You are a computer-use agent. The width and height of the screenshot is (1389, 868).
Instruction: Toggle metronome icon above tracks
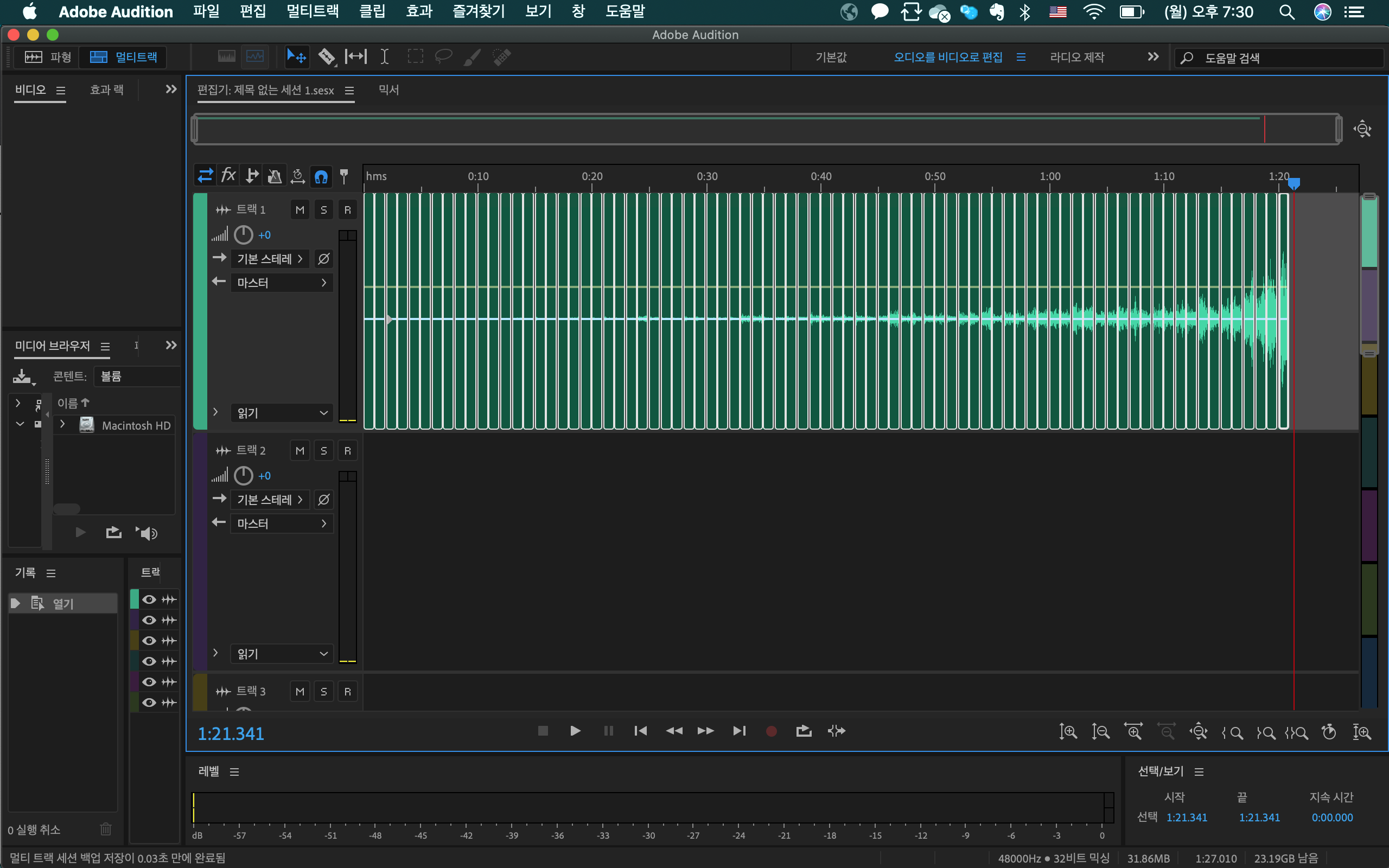coord(275,176)
